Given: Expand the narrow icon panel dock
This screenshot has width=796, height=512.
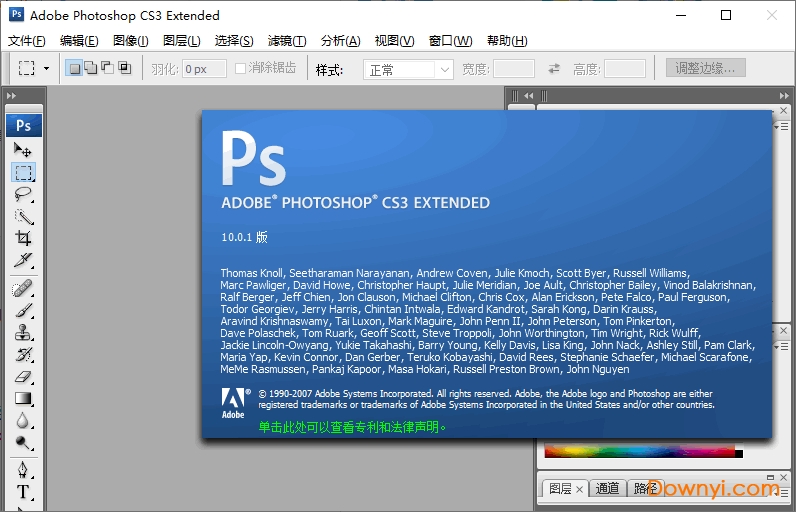Looking at the screenshot, I should [528, 95].
